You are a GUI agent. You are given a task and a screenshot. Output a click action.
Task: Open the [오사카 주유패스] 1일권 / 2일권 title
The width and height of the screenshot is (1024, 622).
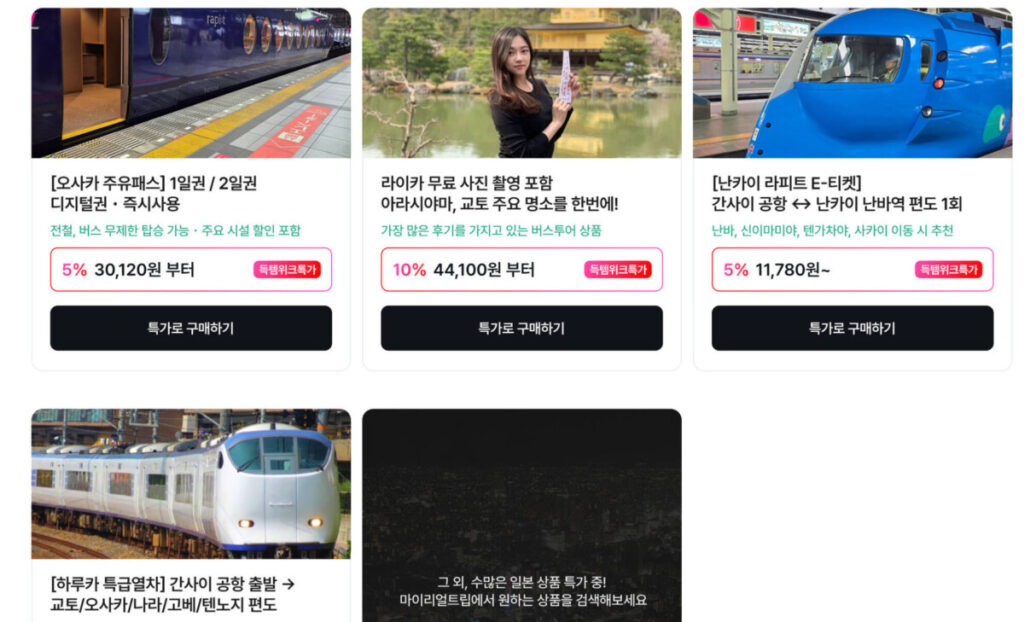point(153,193)
